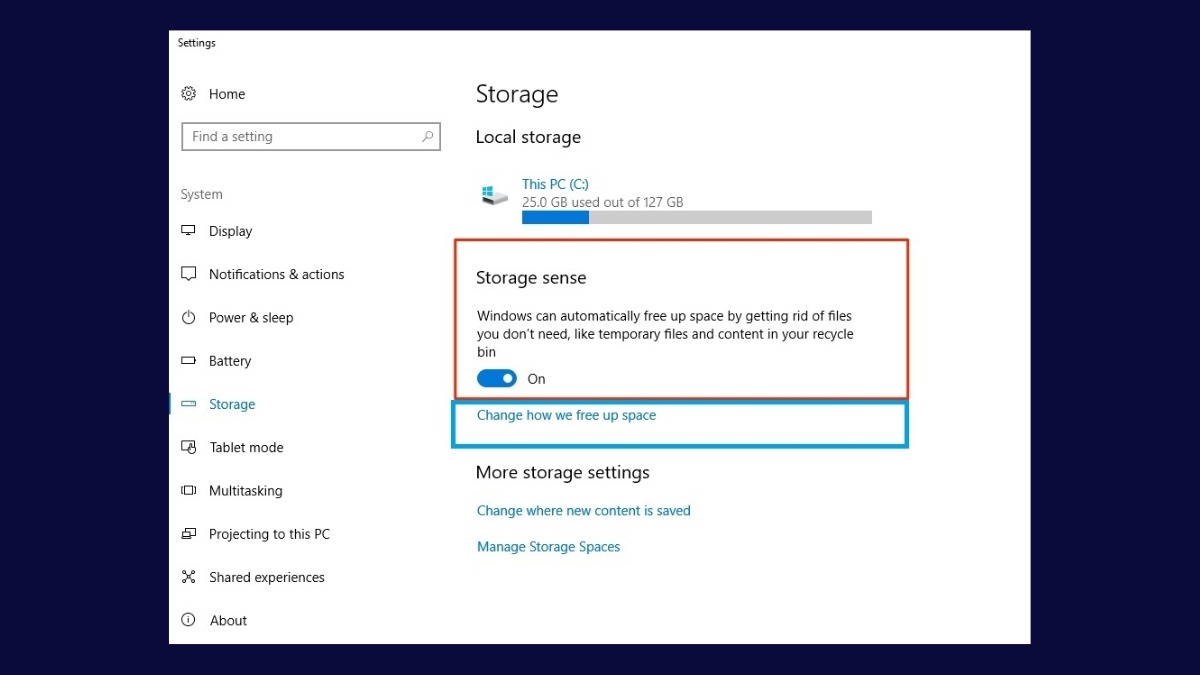
Task: Click the Settings window title
Action: click(197, 43)
